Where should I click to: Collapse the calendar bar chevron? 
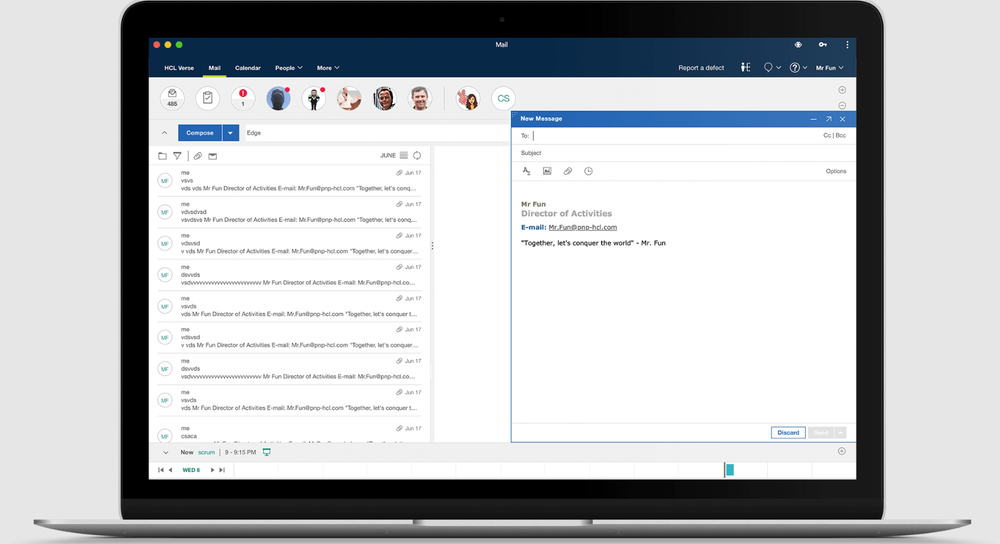(x=165, y=452)
